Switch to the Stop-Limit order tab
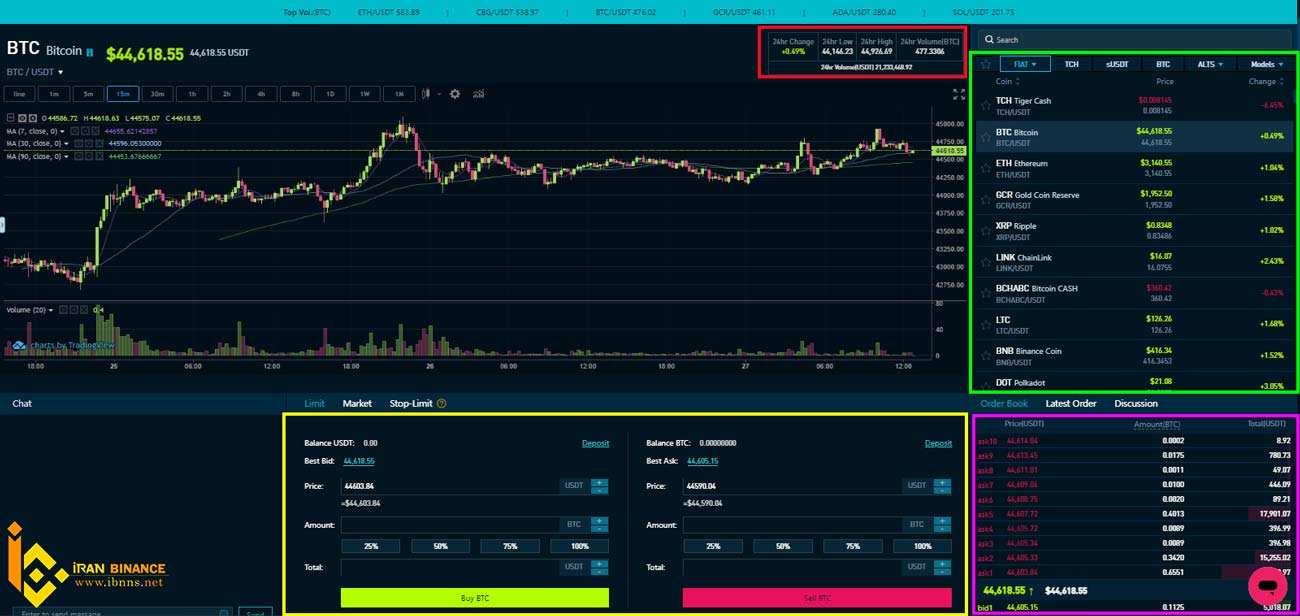This screenshot has height=616, width=1300. [x=411, y=403]
